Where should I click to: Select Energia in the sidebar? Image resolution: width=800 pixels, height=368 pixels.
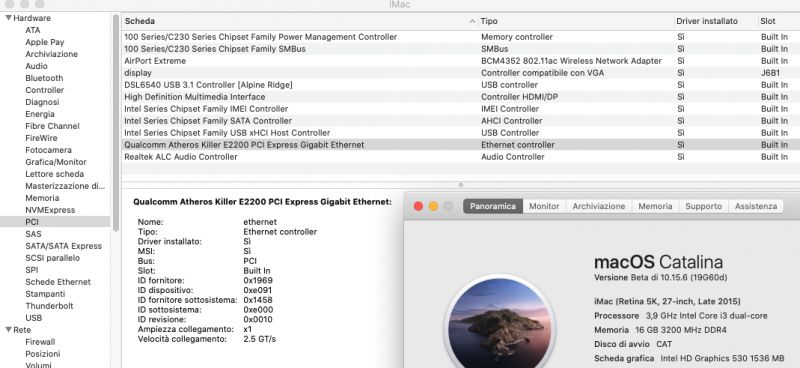pyautogui.click(x=40, y=114)
